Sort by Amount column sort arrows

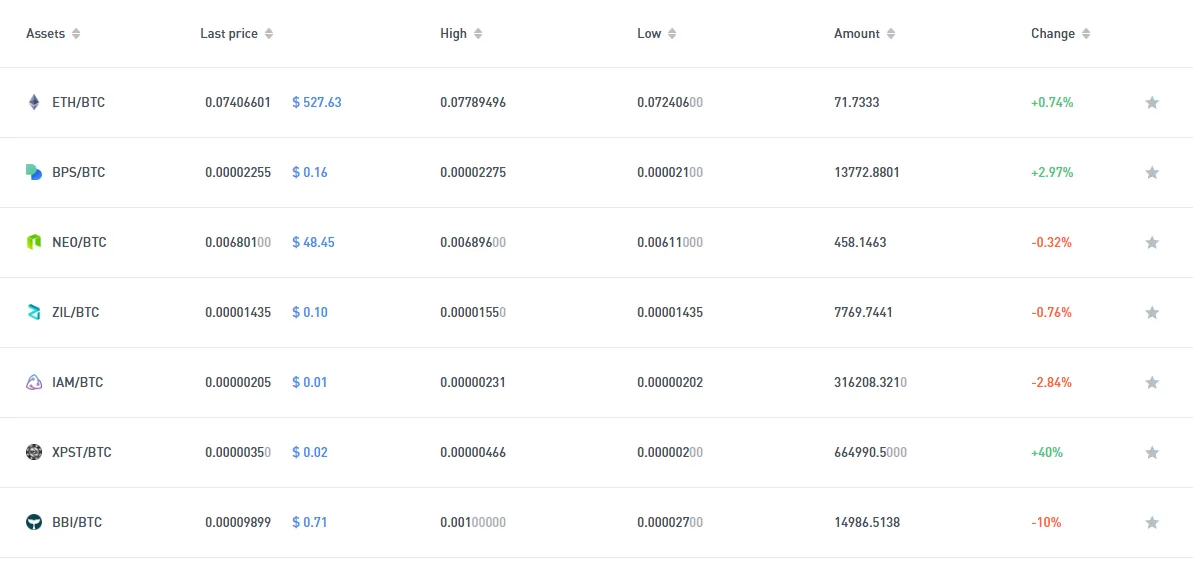[891, 33]
